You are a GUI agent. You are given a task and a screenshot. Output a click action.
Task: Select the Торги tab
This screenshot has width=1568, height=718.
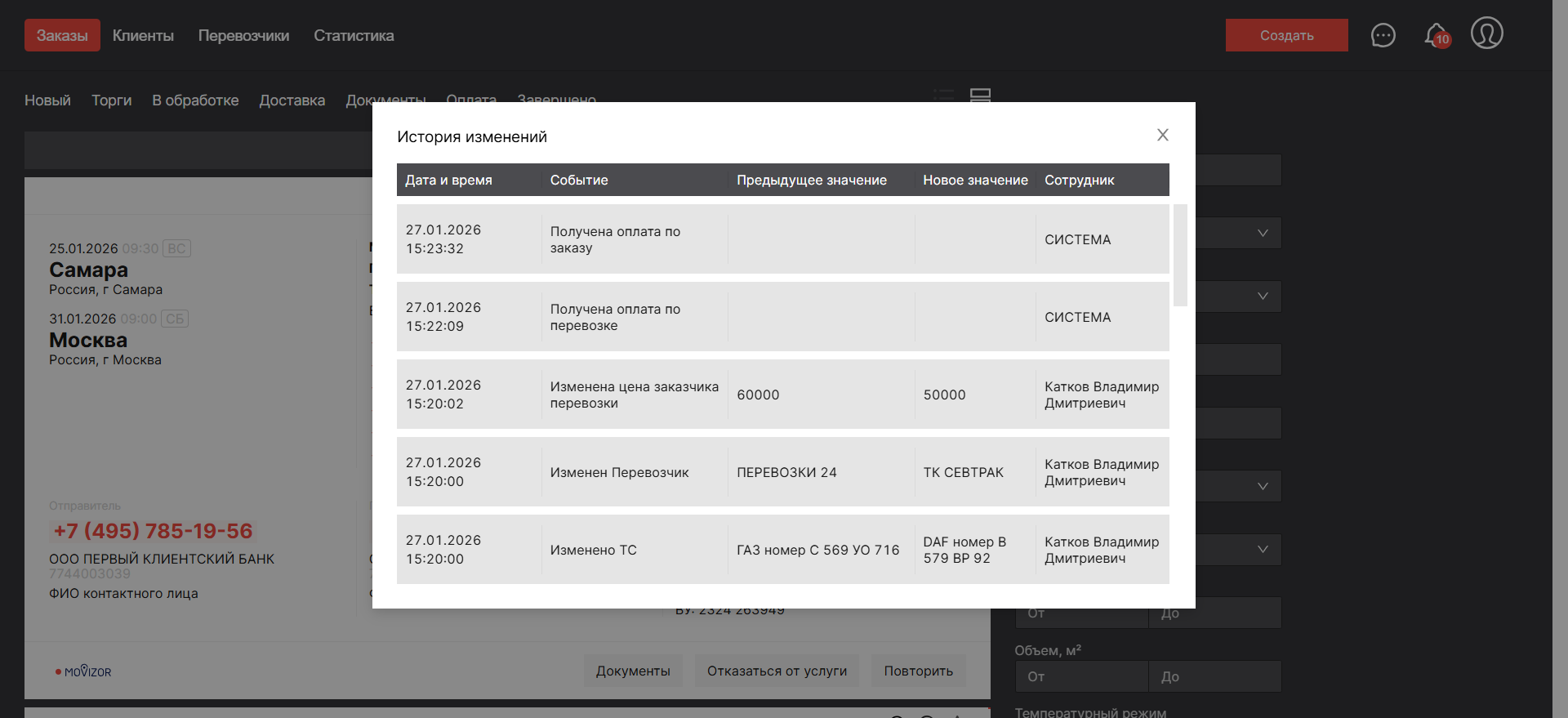click(111, 100)
